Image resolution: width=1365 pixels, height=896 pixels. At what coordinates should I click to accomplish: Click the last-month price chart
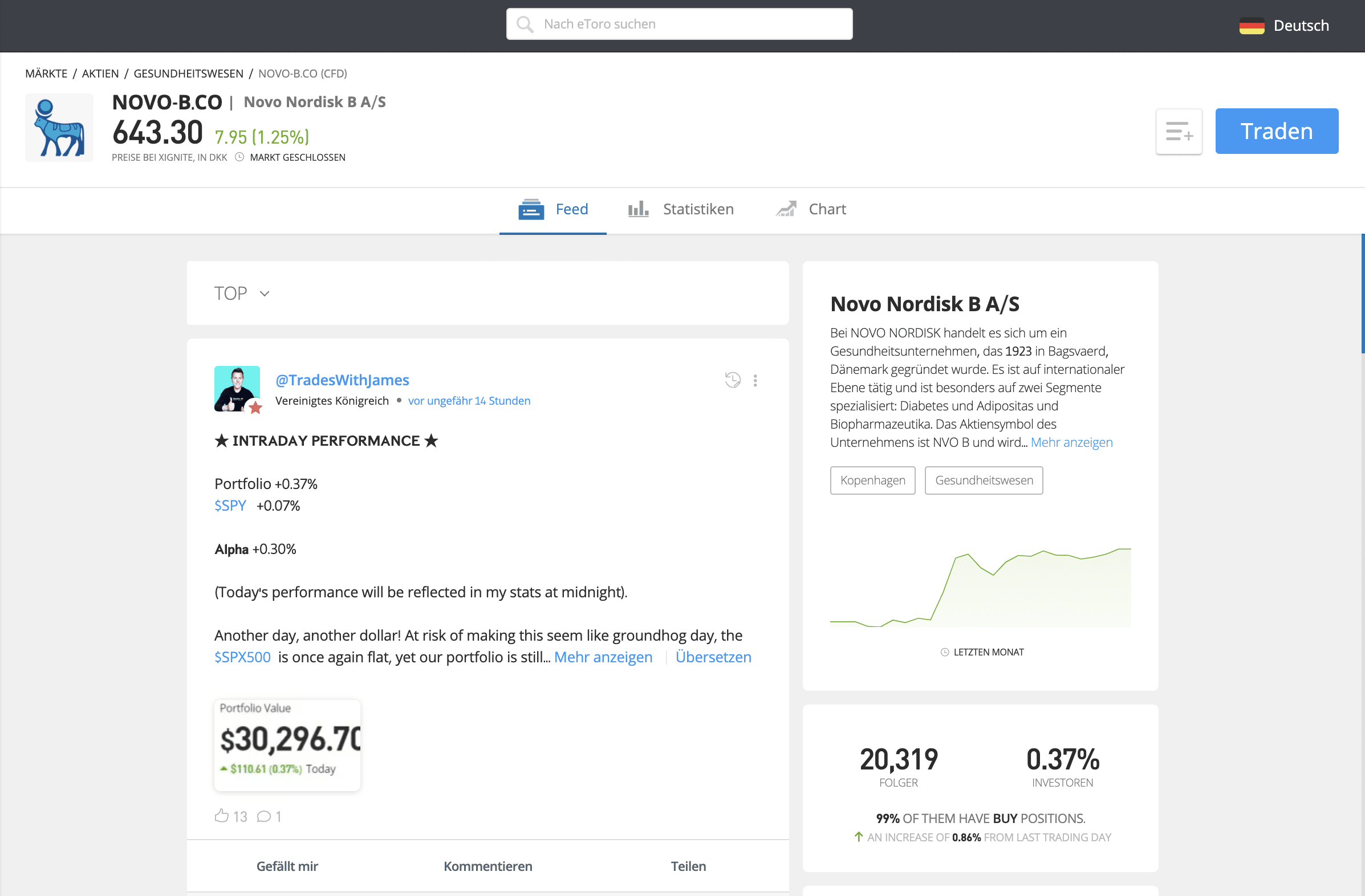(981, 587)
